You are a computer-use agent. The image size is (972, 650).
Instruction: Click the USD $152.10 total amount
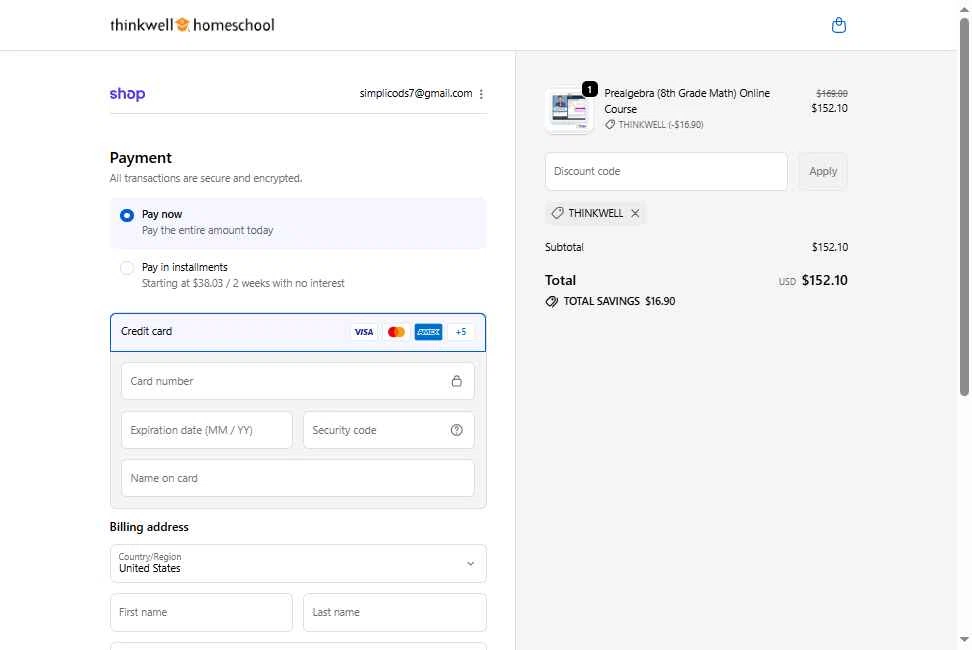[813, 281]
